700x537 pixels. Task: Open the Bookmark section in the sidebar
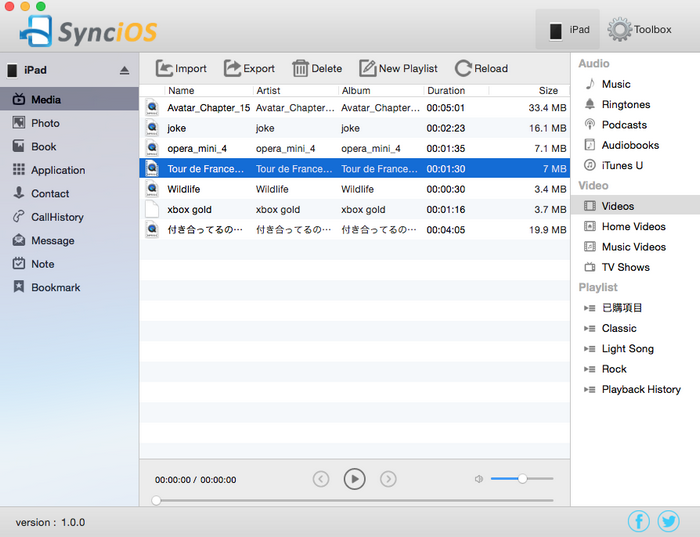69,287
